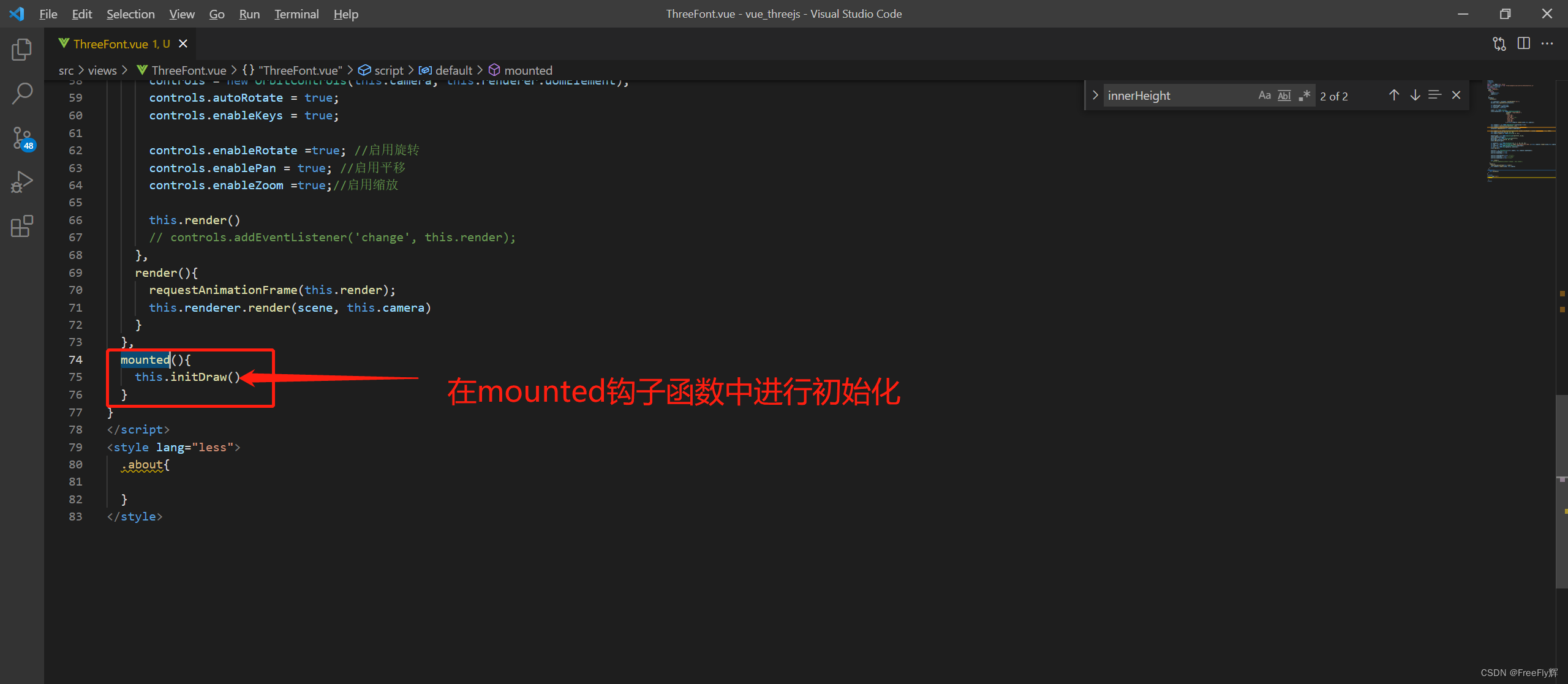Click "ThreeFont.vue" braces breadcrumb segment

pyautogui.click(x=292, y=70)
